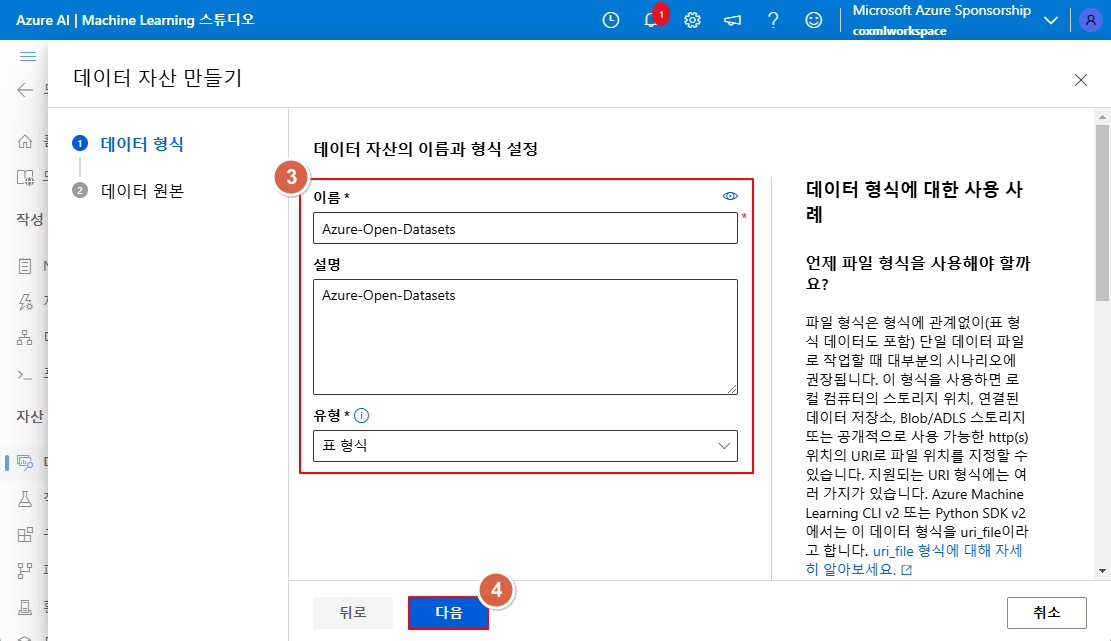This screenshot has width=1111, height=641.
Task: Open user account avatar
Action: (x=1090, y=20)
